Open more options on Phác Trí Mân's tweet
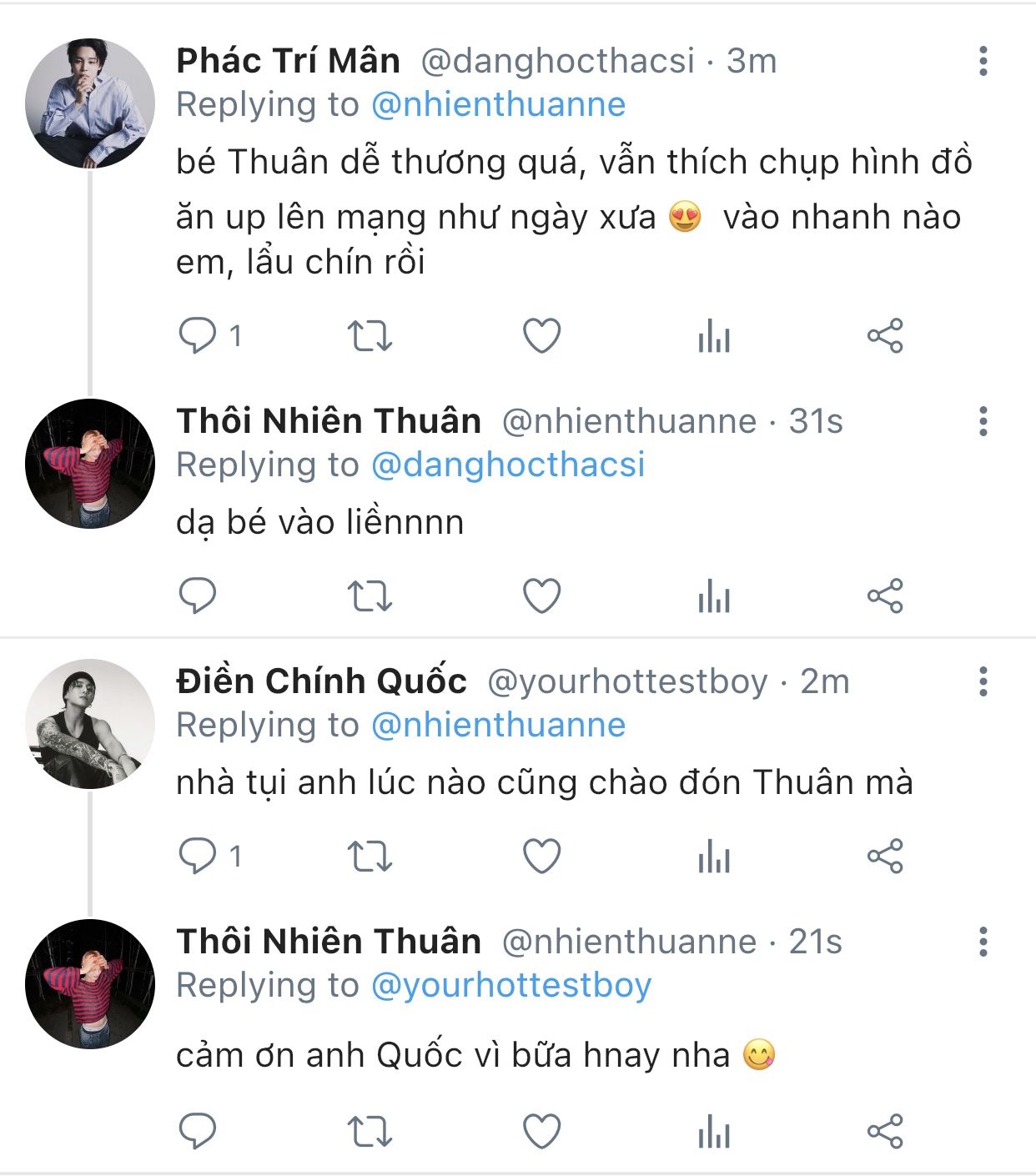The height and width of the screenshot is (1176, 1036). 983,62
